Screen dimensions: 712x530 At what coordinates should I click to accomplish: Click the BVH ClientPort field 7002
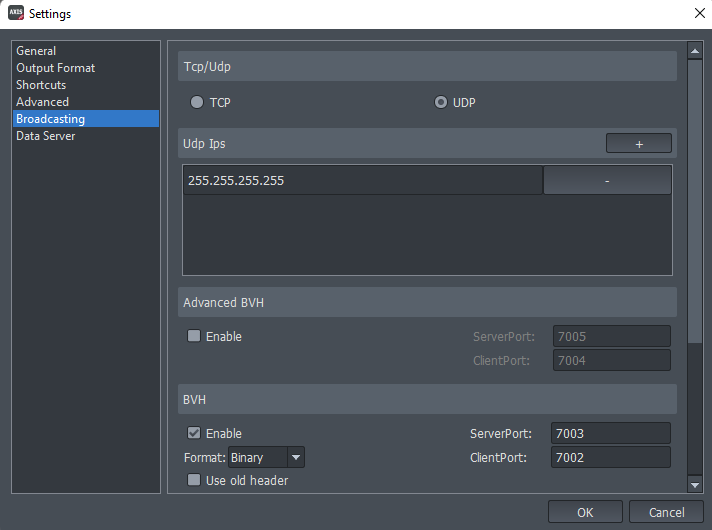coord(611,457)
